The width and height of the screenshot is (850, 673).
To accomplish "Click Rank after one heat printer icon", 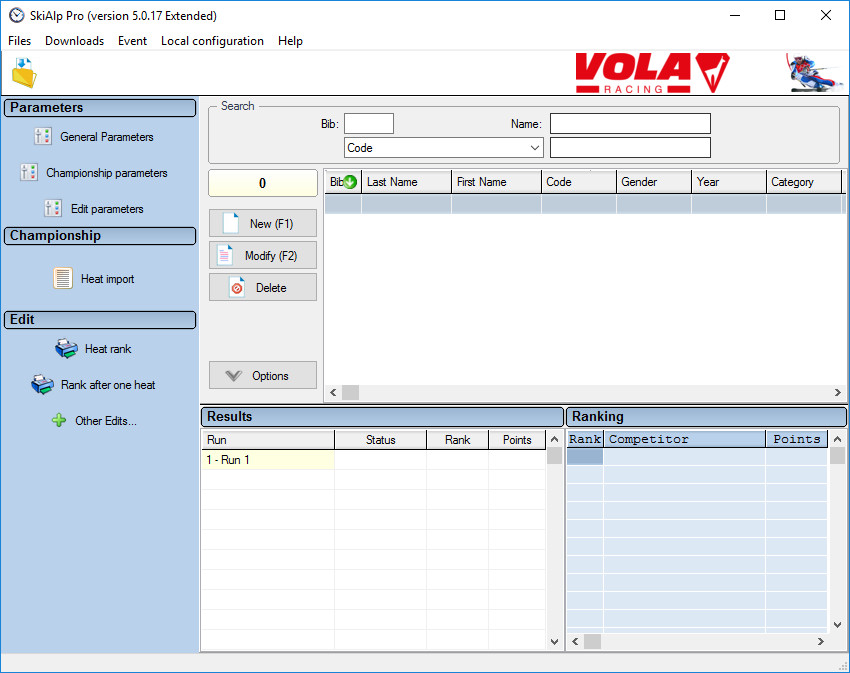I will click(42, 385).
